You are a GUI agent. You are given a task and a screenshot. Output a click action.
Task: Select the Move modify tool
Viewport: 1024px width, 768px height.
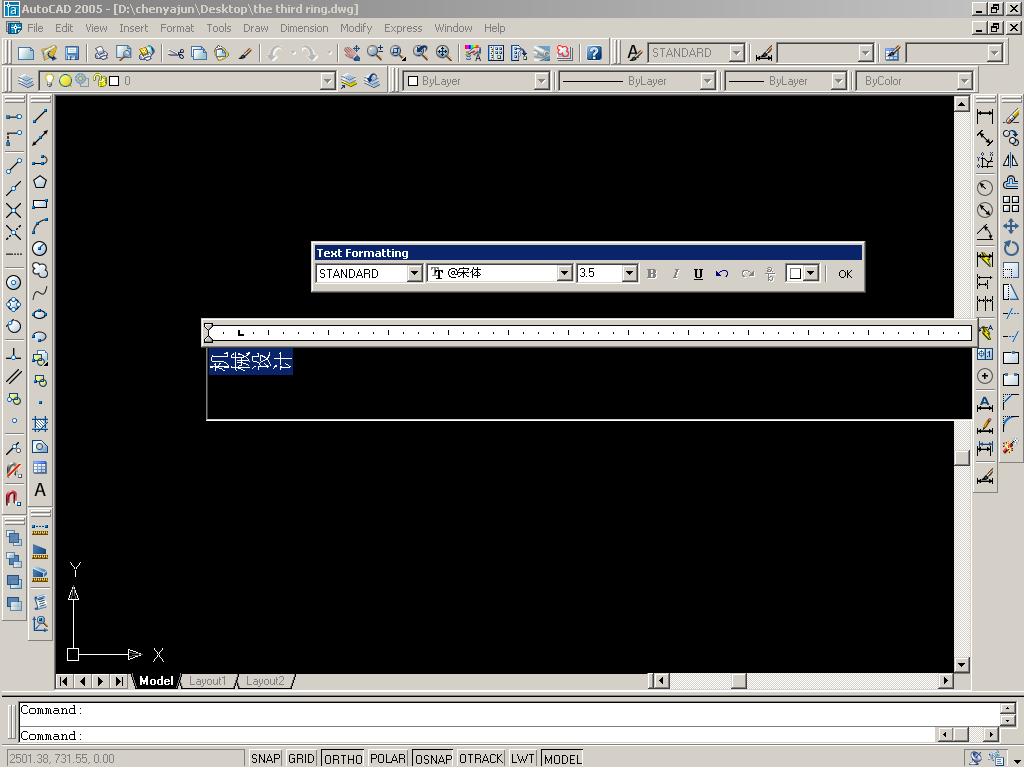click(1011, 227)
